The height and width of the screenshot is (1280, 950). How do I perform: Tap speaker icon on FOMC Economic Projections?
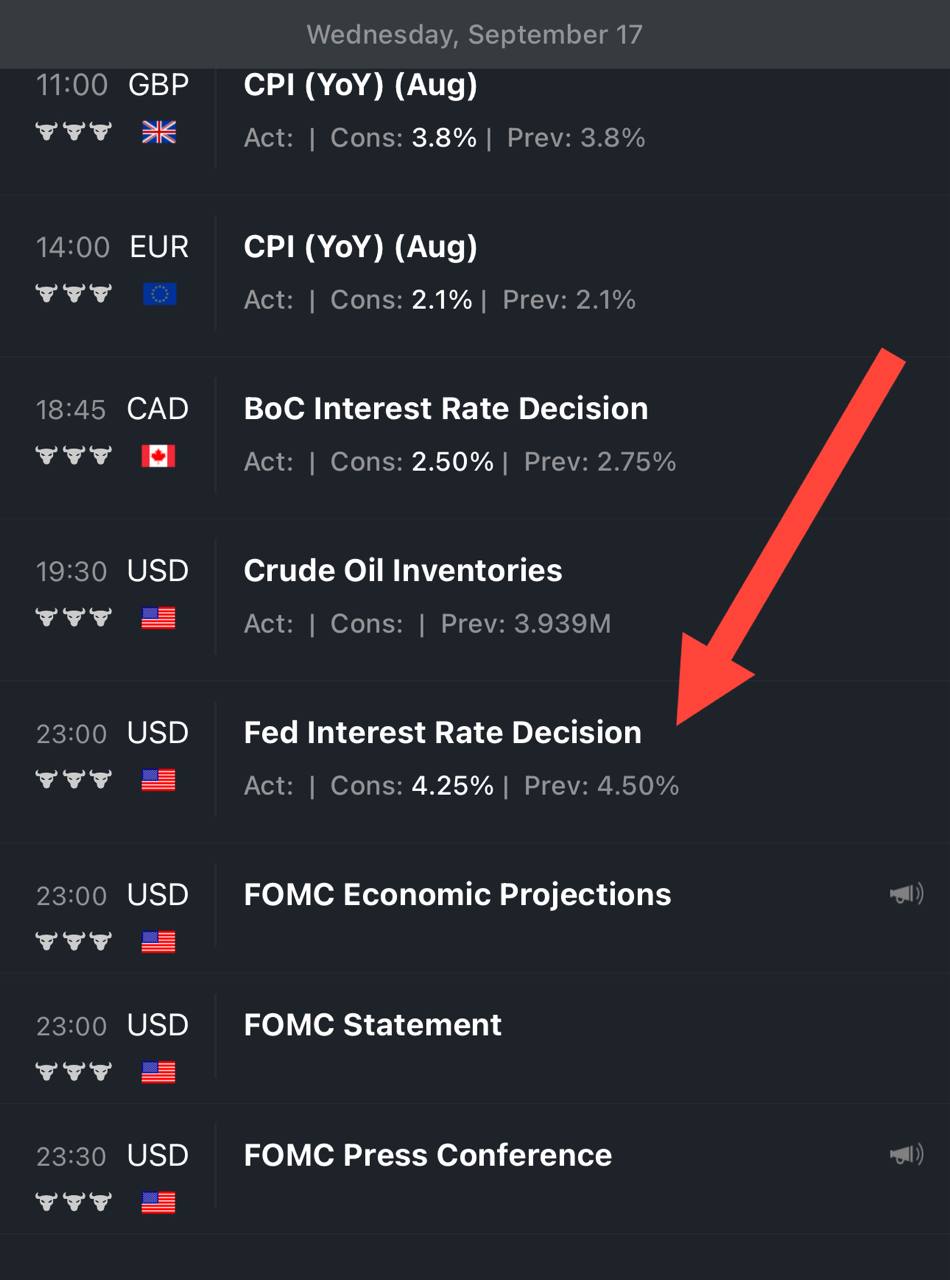(906, 894)
